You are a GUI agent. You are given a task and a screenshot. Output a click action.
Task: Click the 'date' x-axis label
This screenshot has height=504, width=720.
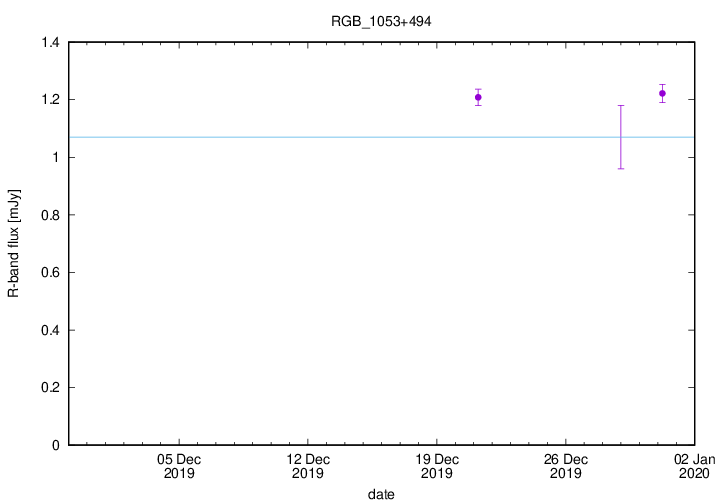click(x=381, y=494)
